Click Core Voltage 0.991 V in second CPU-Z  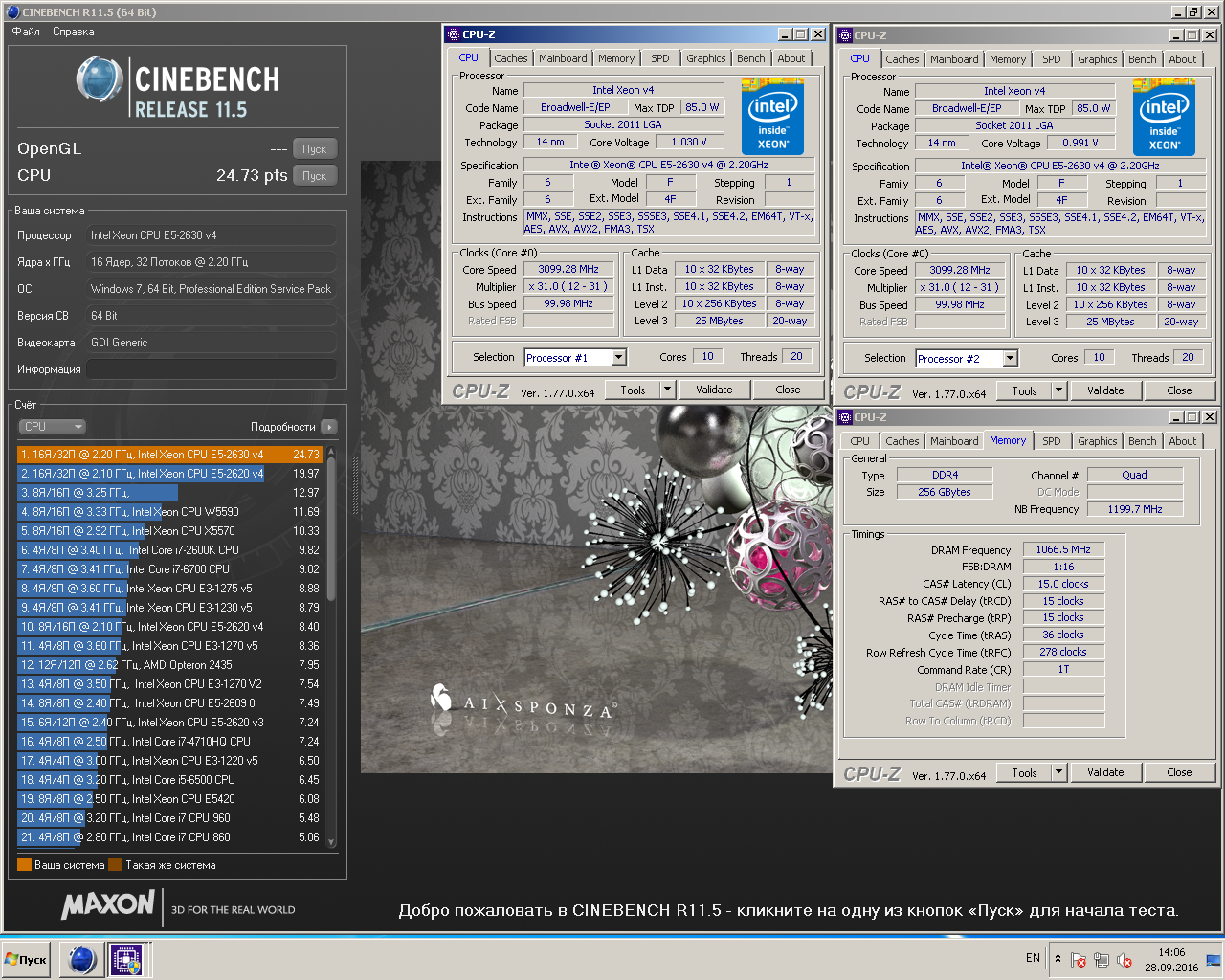[x=1080, y=143]
